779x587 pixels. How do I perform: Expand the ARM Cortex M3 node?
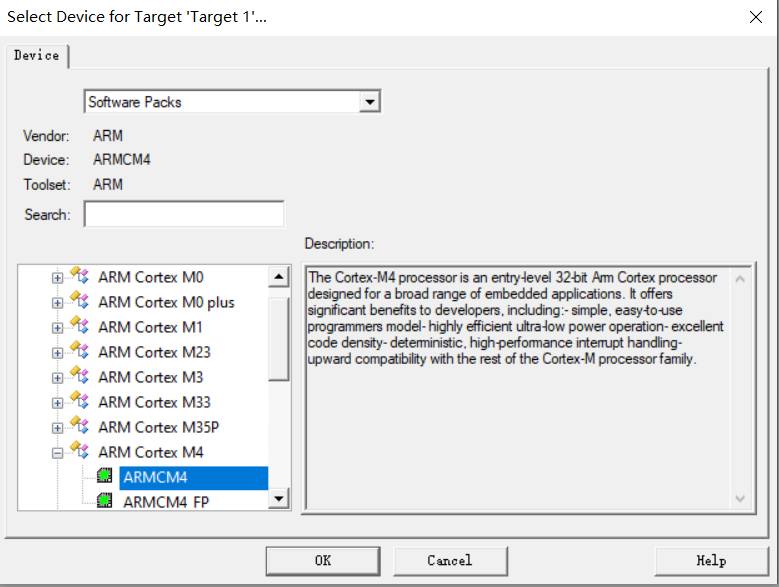click(58, 378)
